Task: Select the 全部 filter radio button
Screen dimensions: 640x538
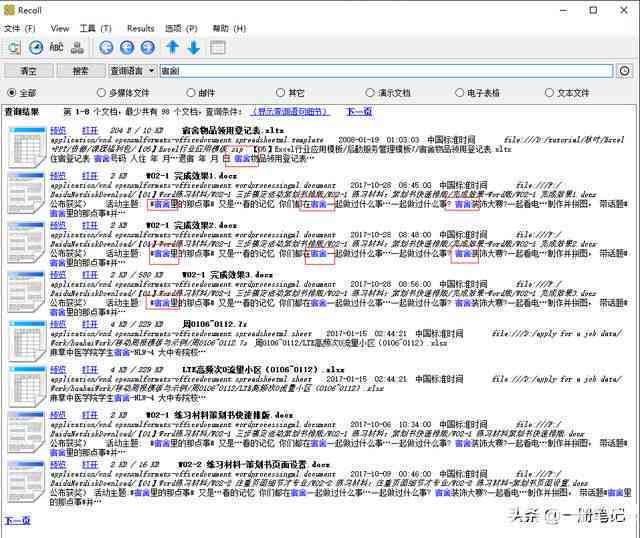Action: 12,93
